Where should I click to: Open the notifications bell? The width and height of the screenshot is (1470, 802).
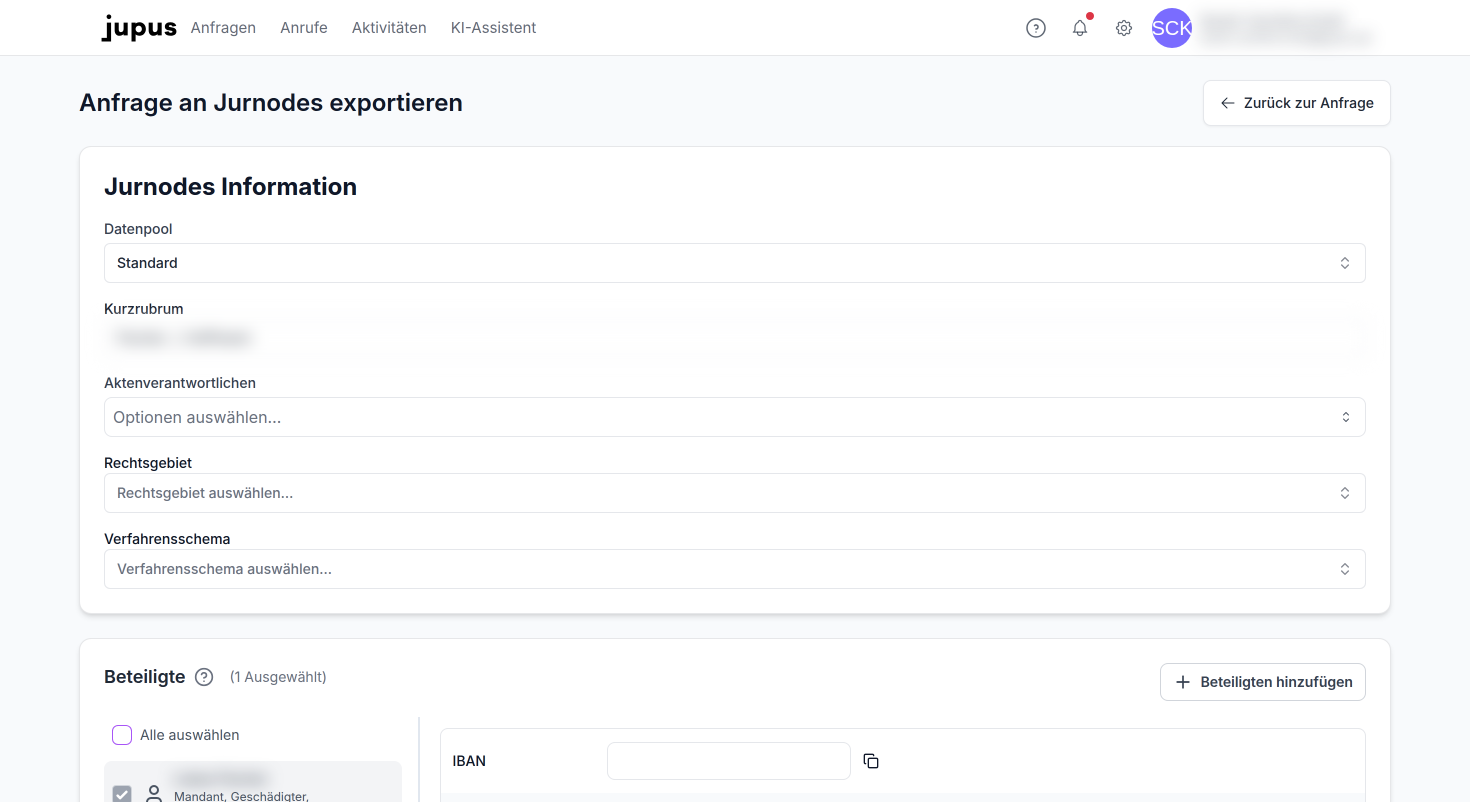point(1080,28)
